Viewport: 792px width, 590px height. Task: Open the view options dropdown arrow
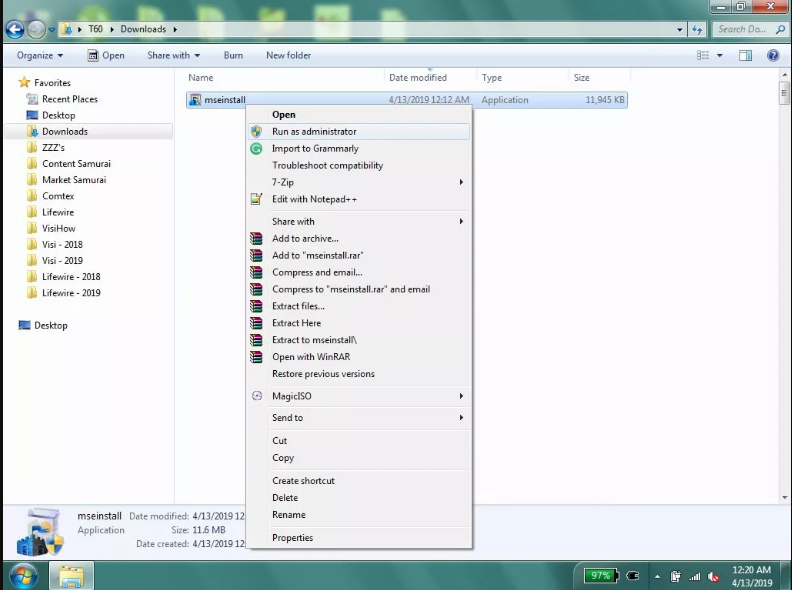pos(720,56)
